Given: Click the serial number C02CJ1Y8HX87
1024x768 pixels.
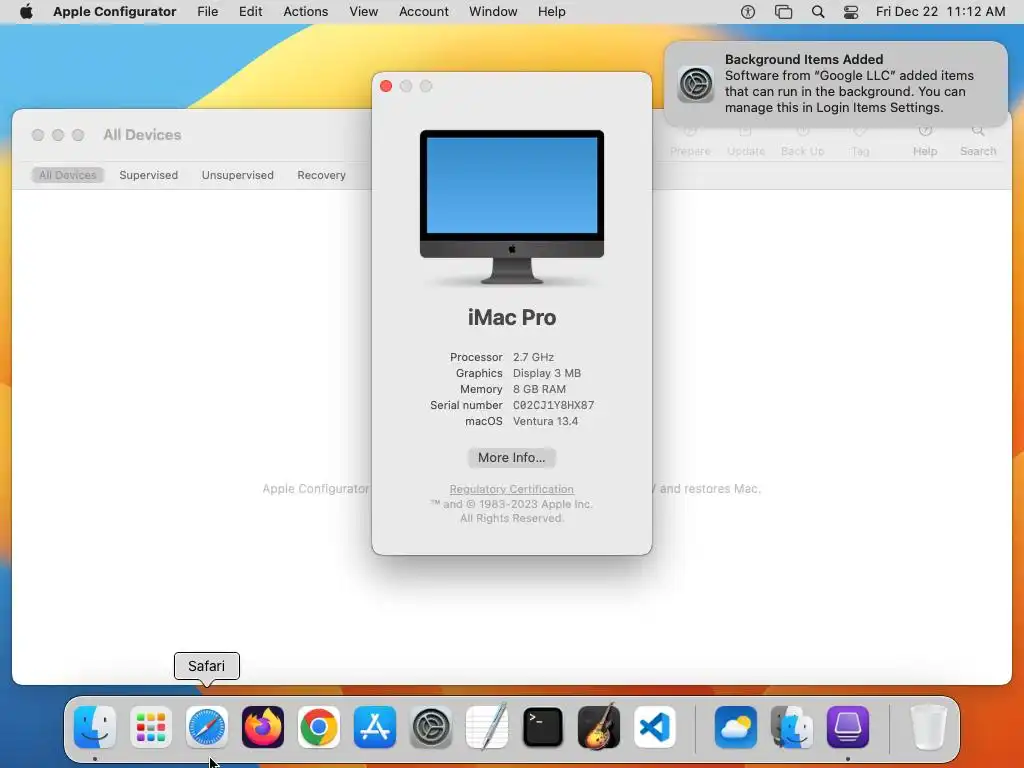Looking at the screenshot, I should 553,405.
